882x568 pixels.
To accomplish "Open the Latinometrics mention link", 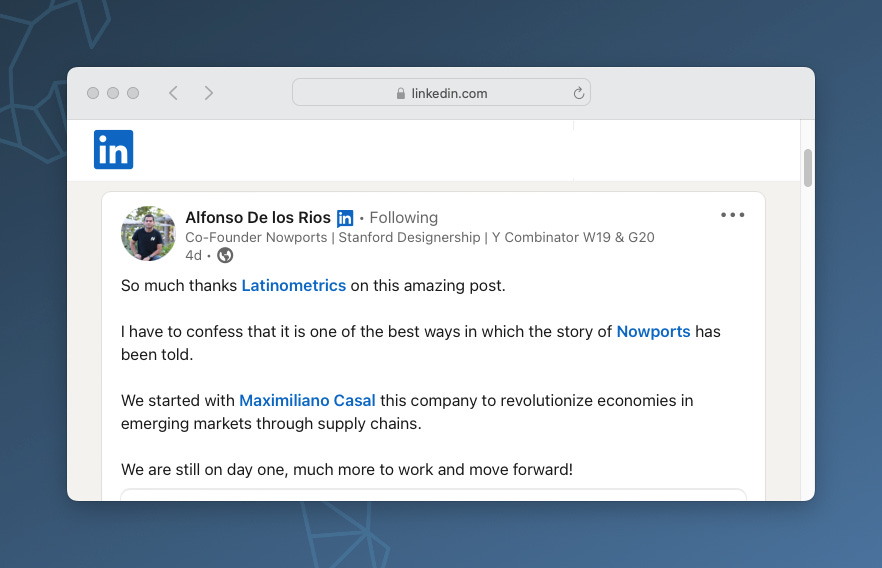I will pyautogui.click(x=294, y=286).
